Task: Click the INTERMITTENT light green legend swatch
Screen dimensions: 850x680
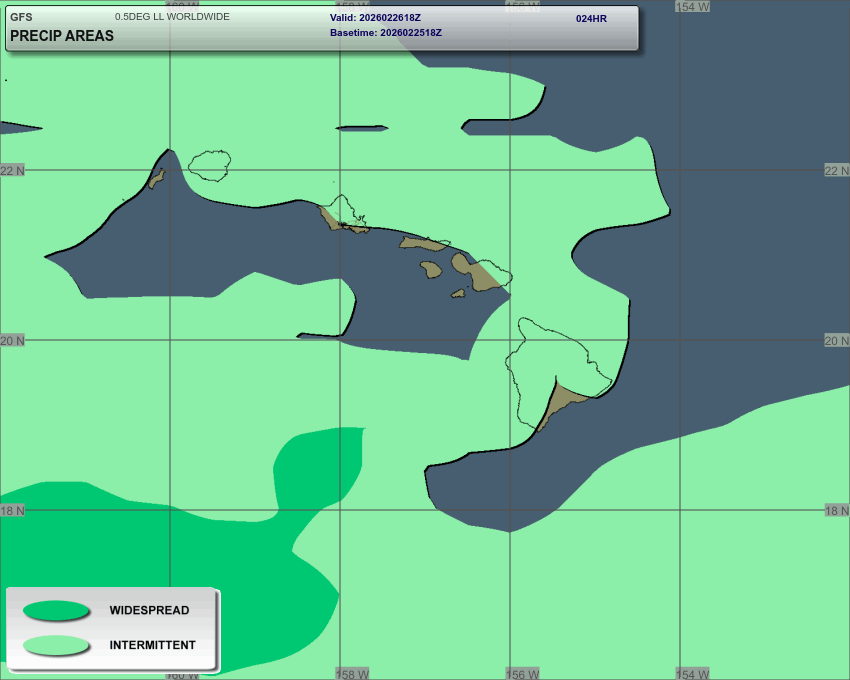Action: click(57, 645)
